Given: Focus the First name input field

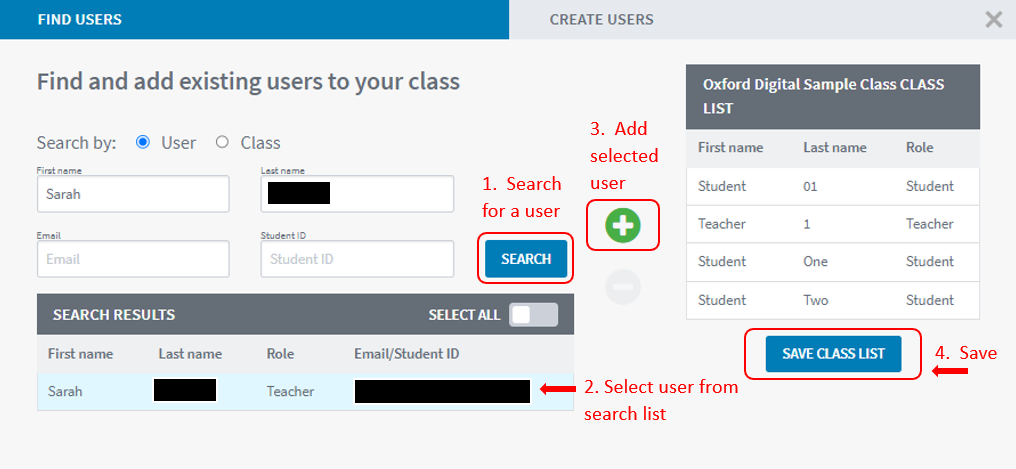Looking at the screenshot, I should click(x=133, y=194).
